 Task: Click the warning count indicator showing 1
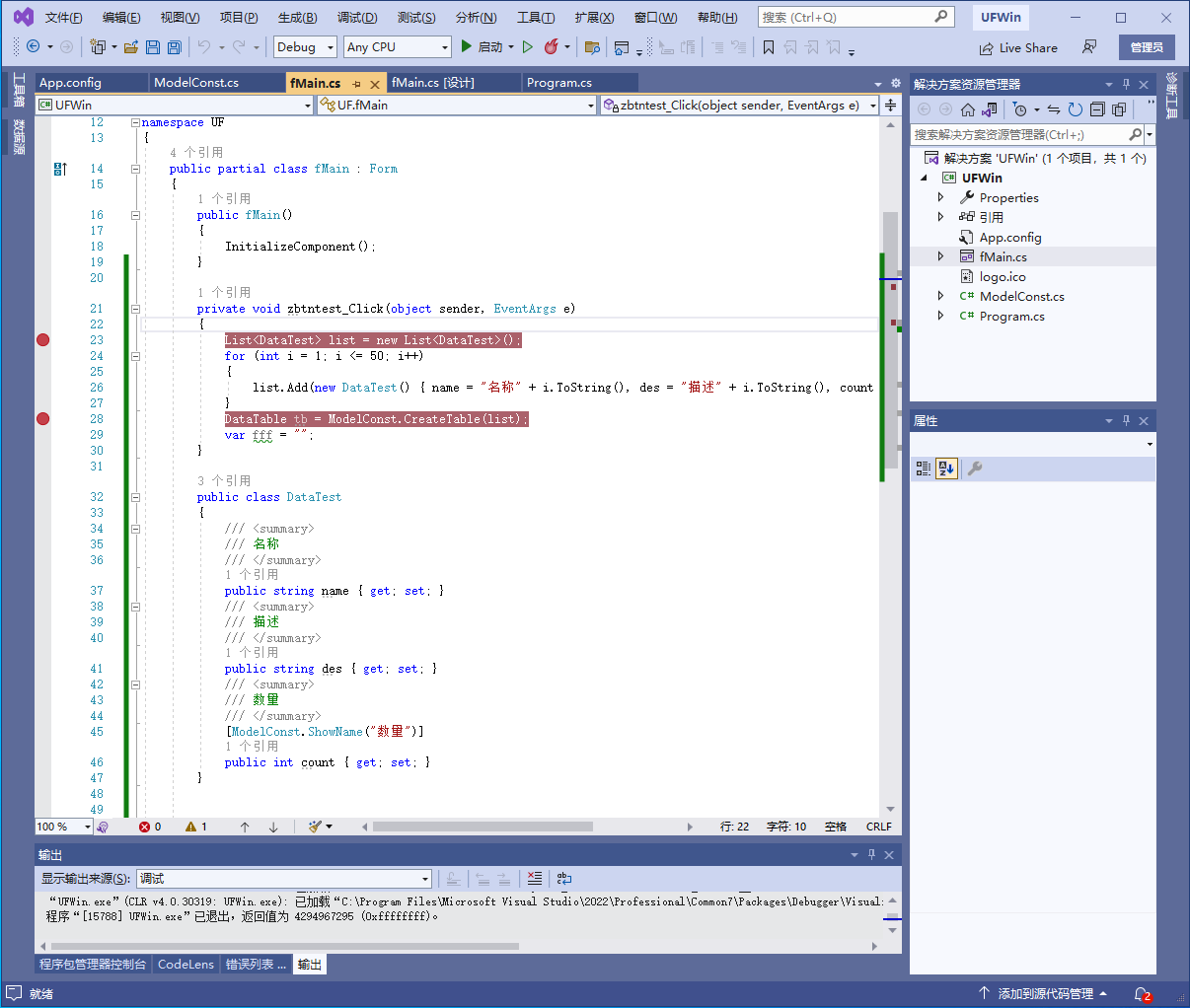196,827
